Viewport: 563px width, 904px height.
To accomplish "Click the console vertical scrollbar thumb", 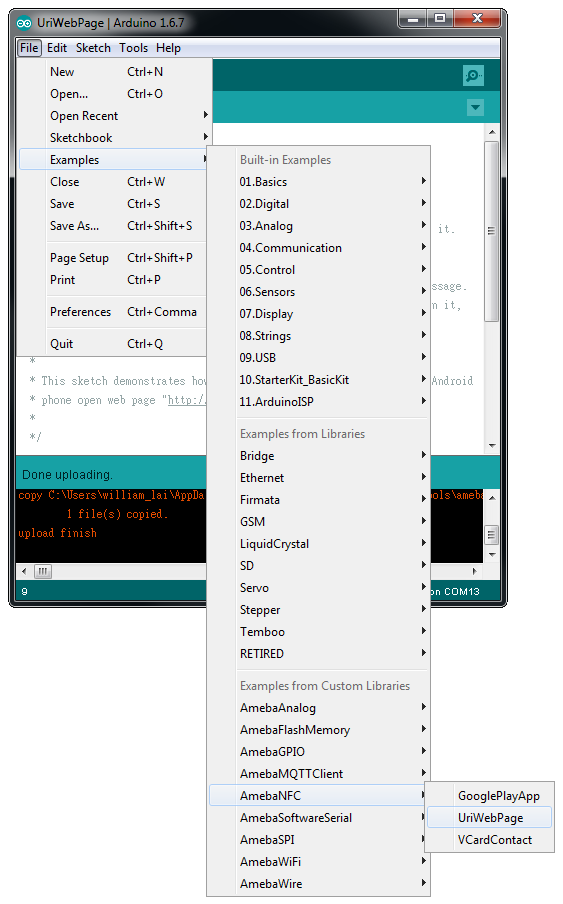I will click(x=491, y=534).
